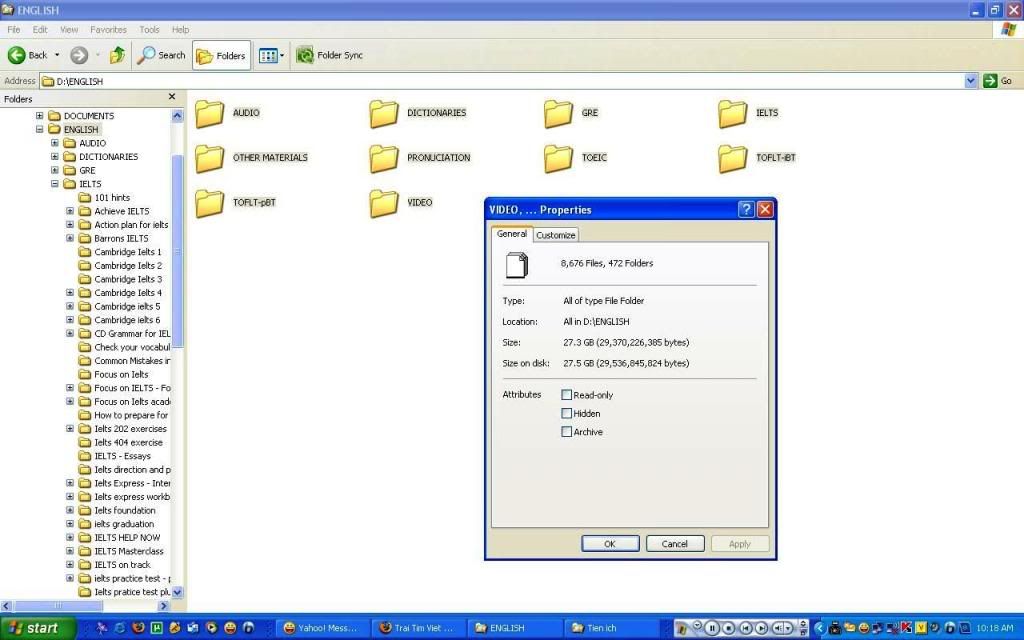Select the TOFLT-pBT folder icon
Screen dimensions: 1024x640
click(x=210, y=203)
